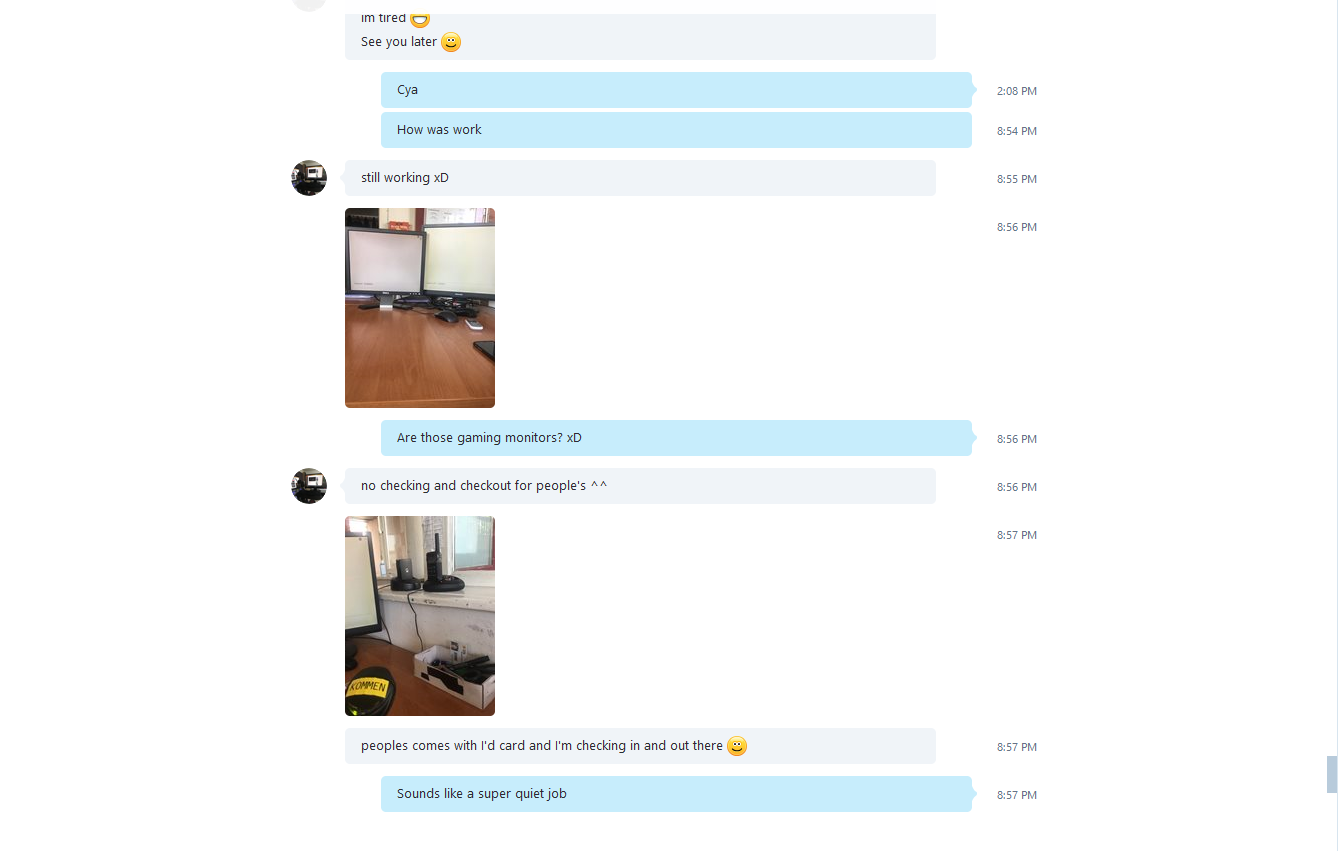Click the 8:57 PM timestamp next to walkie-talkie photo
The height and width of the screenshot is (851, 1343).
click(x=1017, y=535)
